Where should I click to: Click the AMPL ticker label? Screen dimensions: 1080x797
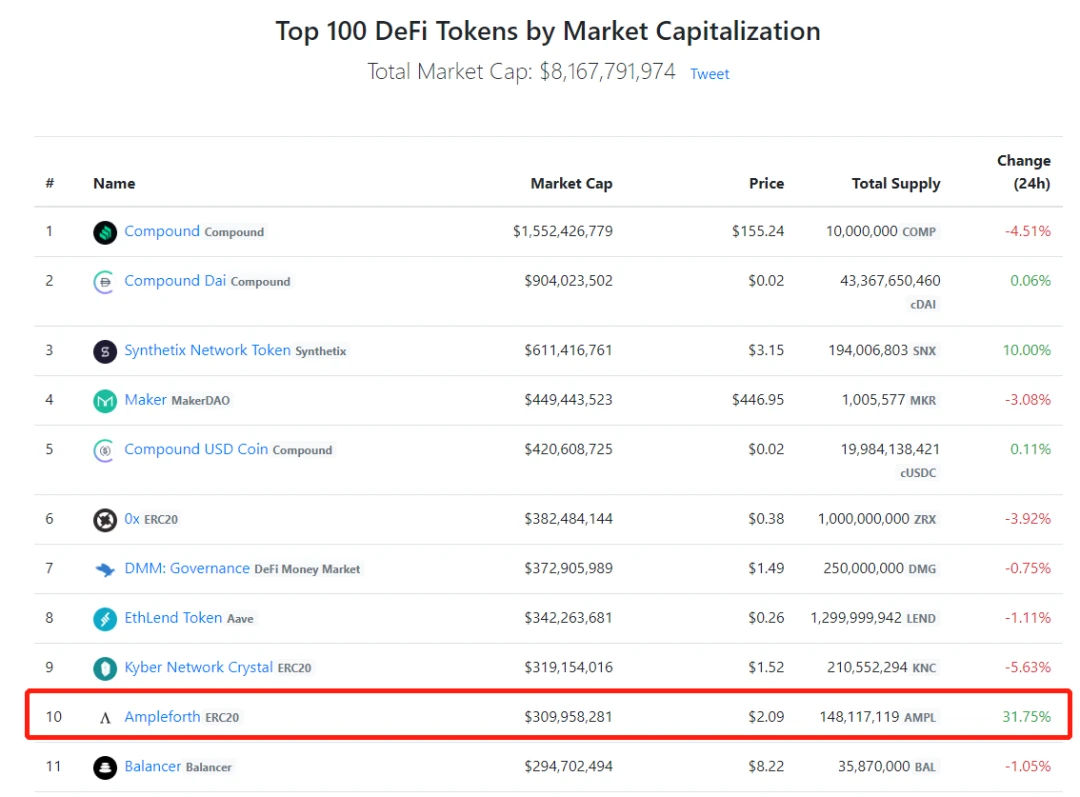pyautogui.click(x=920, y=718)
